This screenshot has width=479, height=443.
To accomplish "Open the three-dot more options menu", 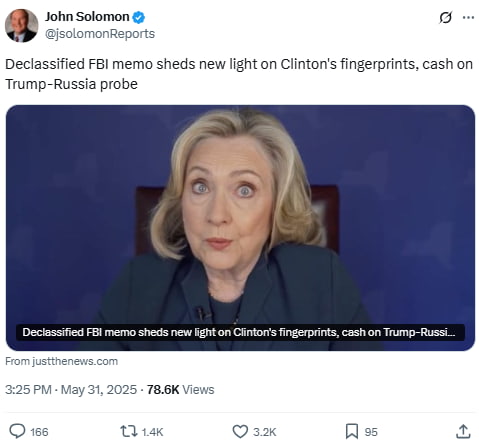I will 468,17.
